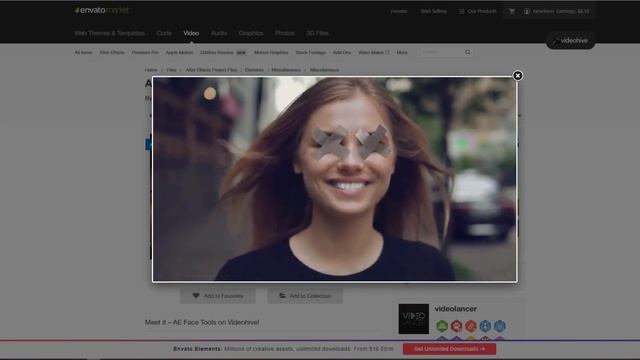Select the Video category tab
Screen dimensions: 640x360
[191, 33]
